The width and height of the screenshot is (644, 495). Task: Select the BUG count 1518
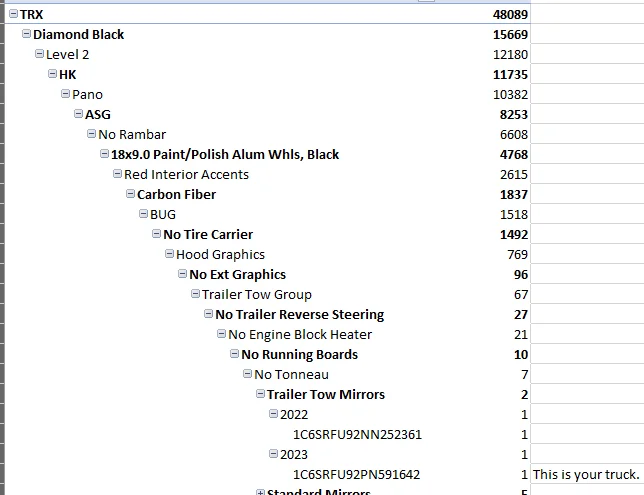point(513,214)
